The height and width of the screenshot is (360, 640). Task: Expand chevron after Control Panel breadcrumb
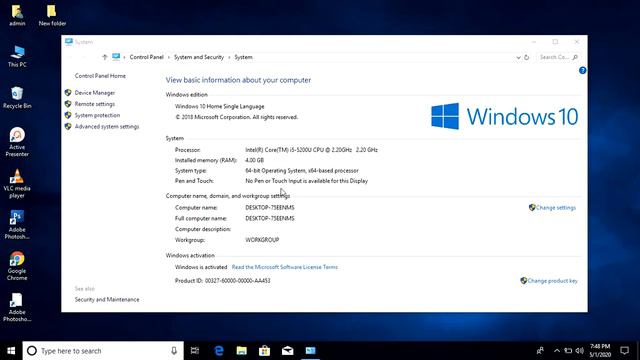click(169, 57)
